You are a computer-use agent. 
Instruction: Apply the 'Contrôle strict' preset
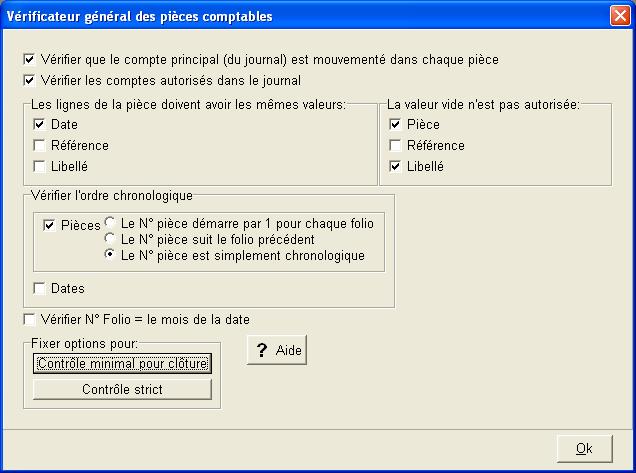122,389
